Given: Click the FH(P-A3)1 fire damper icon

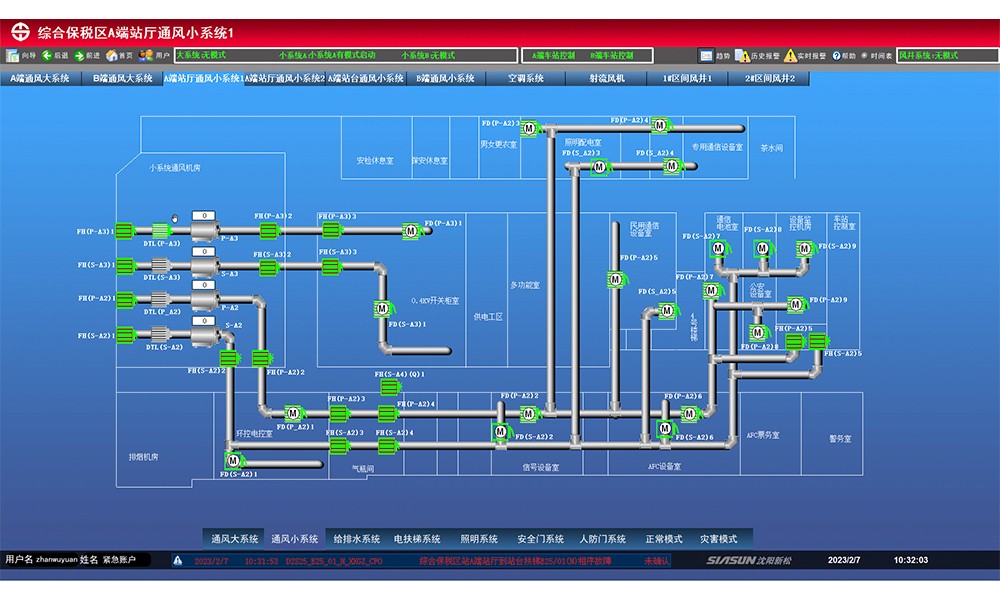Looking at the screenshot, I should click(x=126, y=231).
